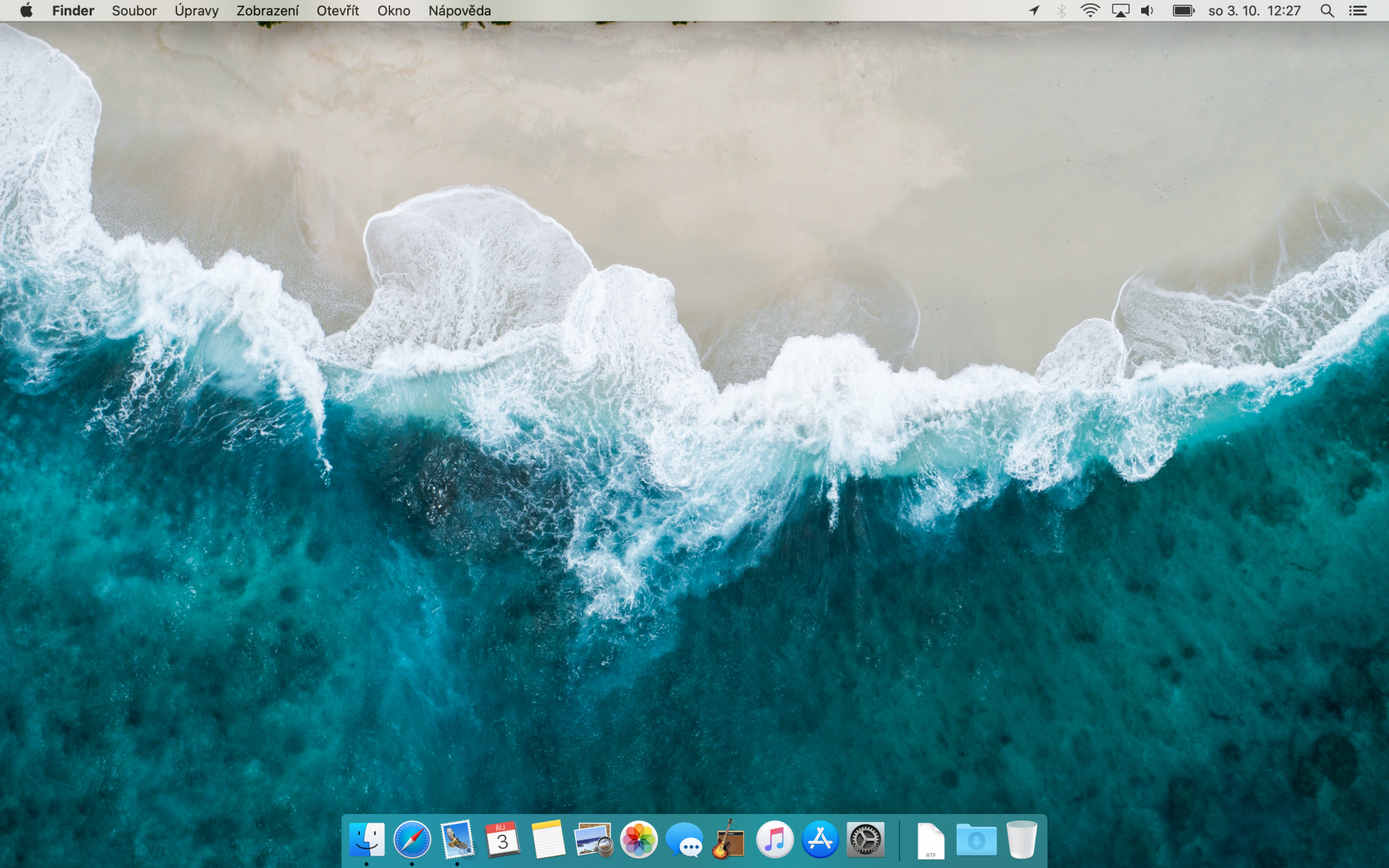Open the Otevřít menu
Screen dimensions: 1389x868
tap(338, 10)
